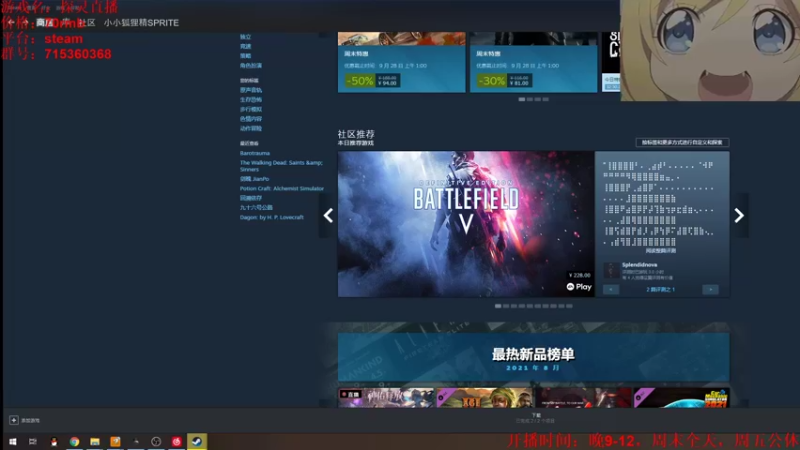Click the EA Play logo on Battlefield banner

click(579, 287)
